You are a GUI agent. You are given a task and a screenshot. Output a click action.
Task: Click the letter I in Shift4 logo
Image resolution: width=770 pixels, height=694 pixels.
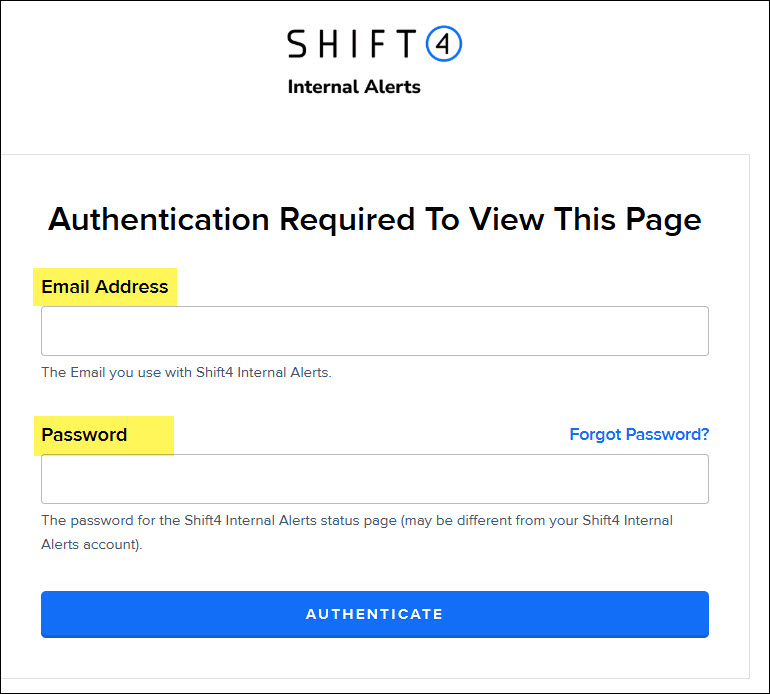[x=354, y=44]
